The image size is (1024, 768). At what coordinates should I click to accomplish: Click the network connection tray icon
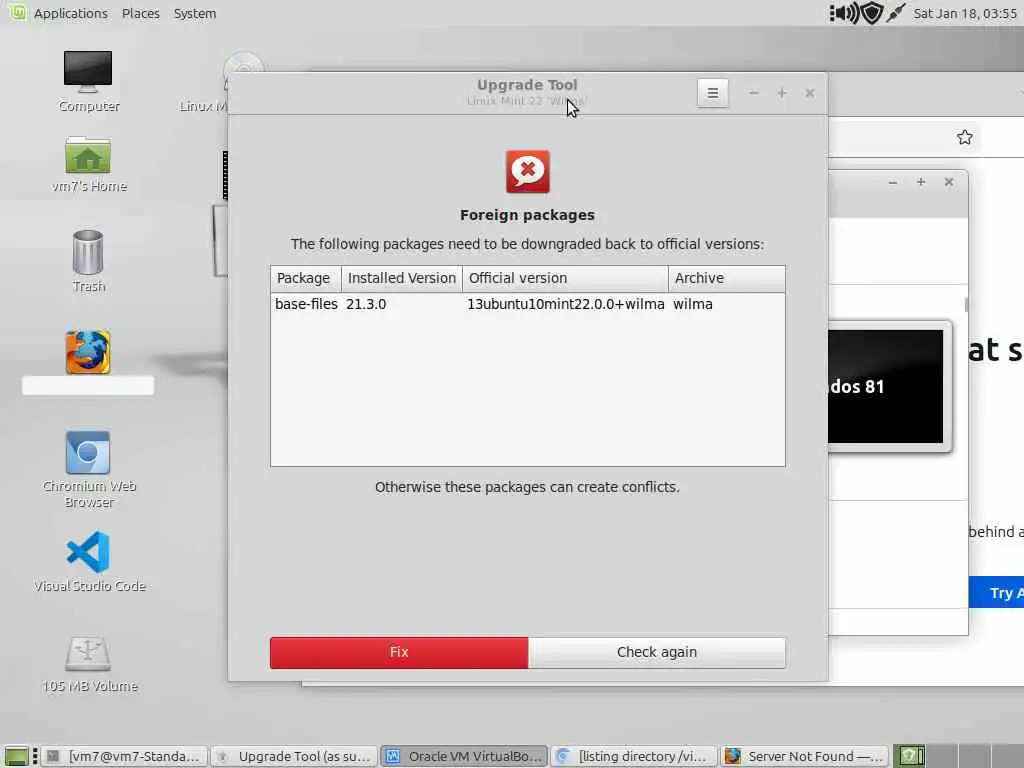click(896, 13)
